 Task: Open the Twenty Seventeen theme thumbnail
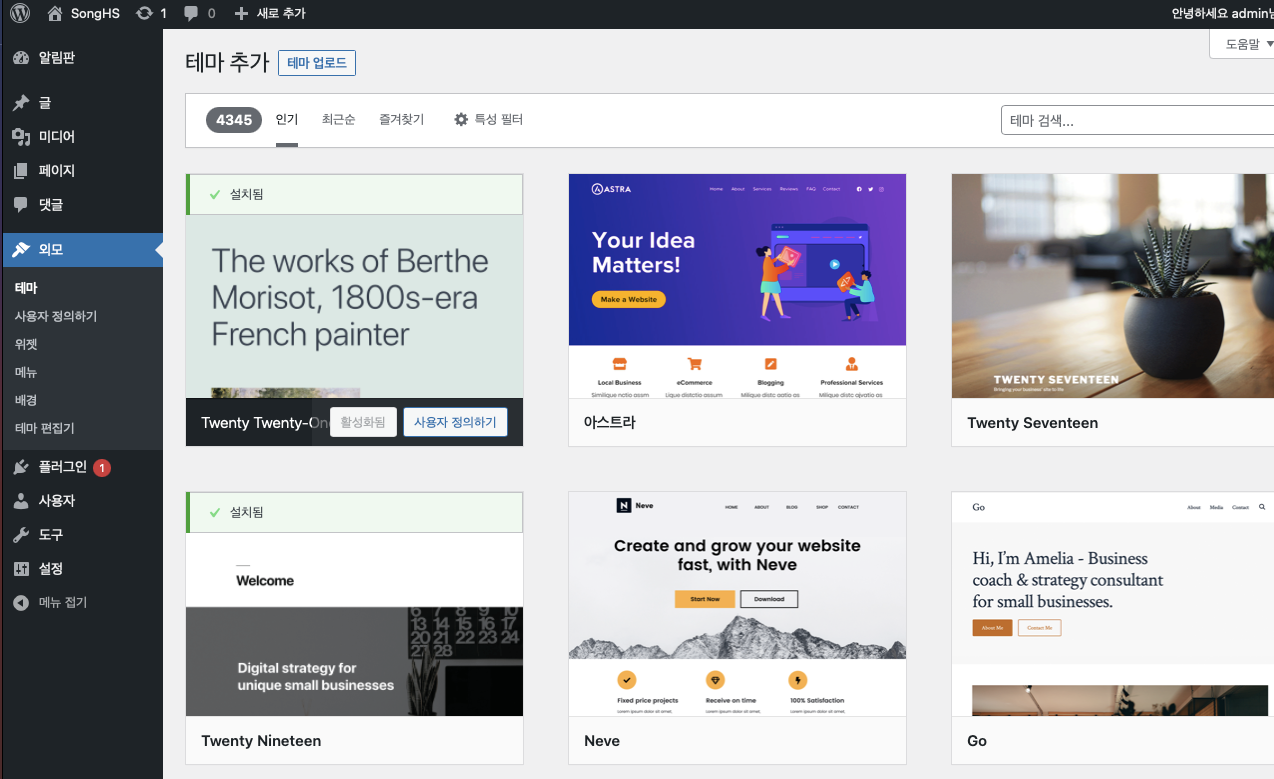1113,286
